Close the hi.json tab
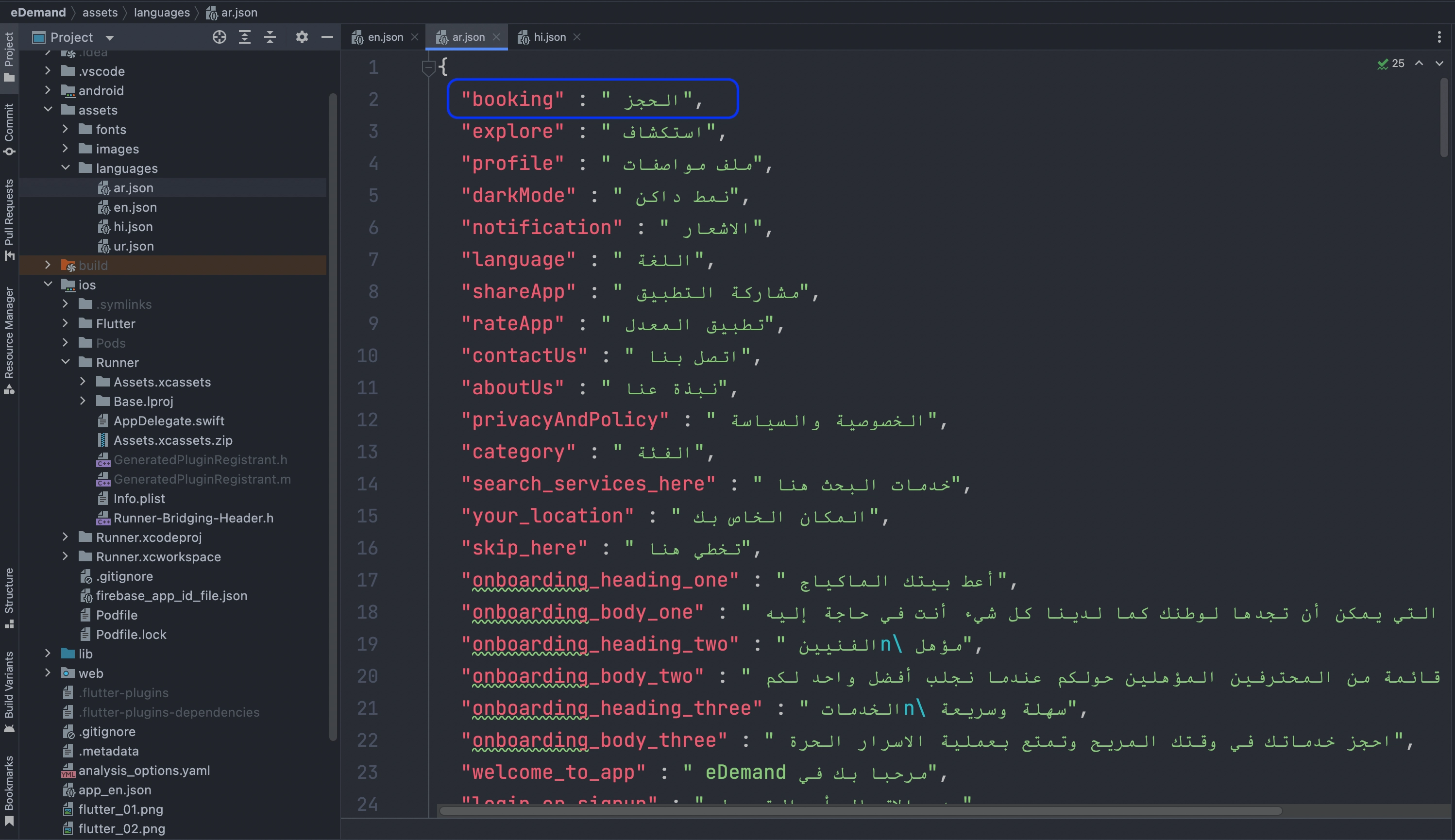 576,37
